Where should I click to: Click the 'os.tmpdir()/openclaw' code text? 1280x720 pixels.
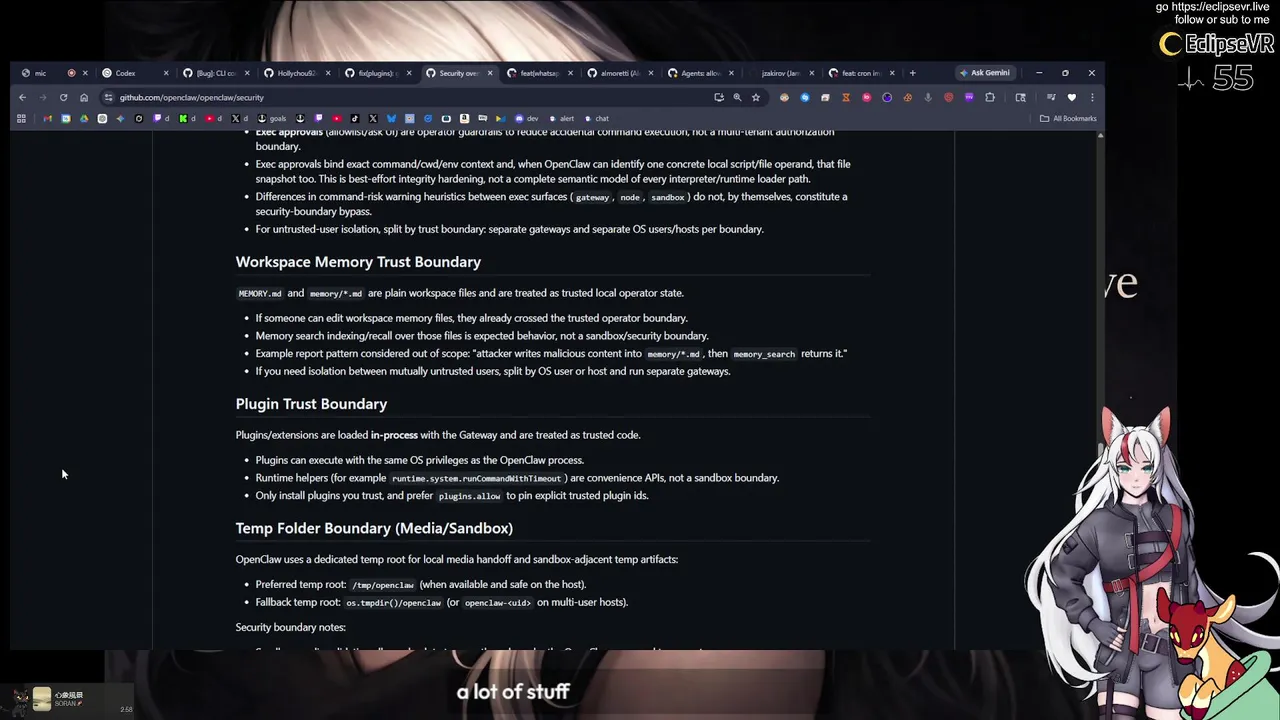[393, 603]
